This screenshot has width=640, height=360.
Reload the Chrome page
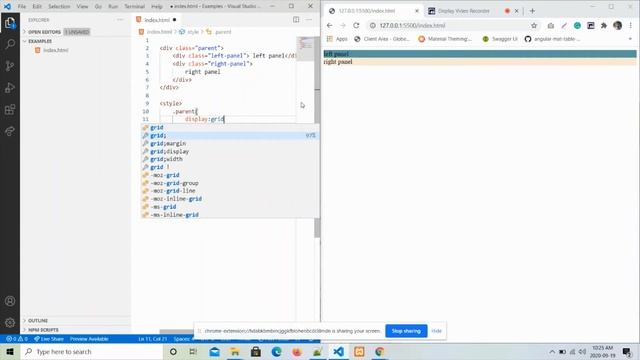click(x=356, y=25)
